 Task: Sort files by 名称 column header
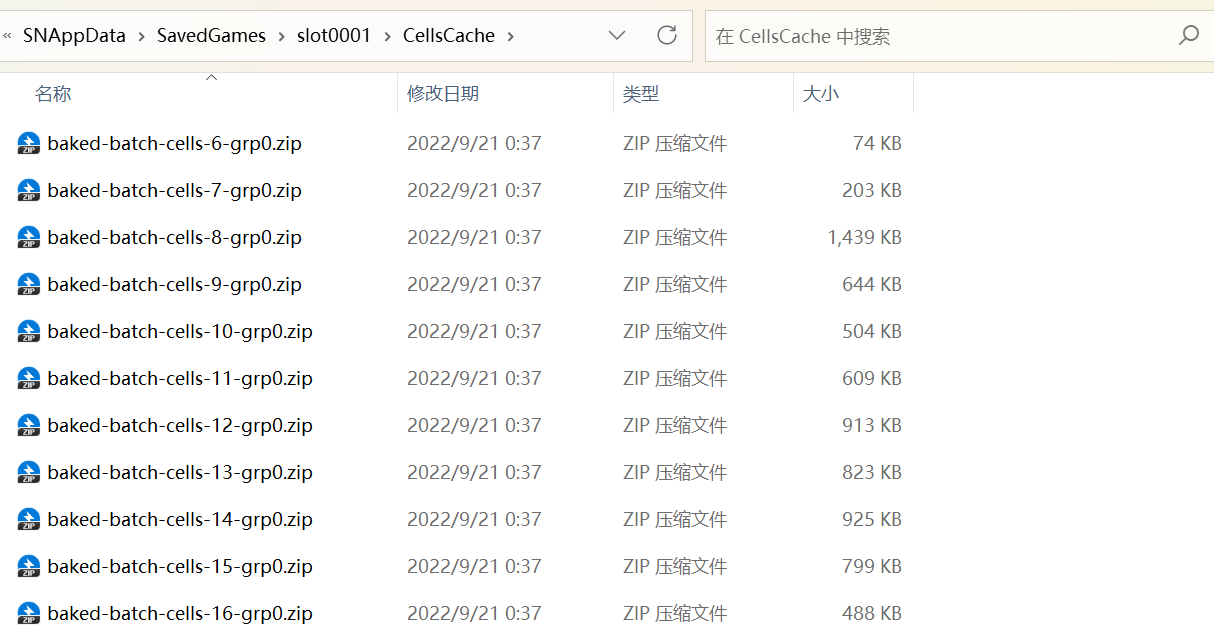(x=53, y=94)
